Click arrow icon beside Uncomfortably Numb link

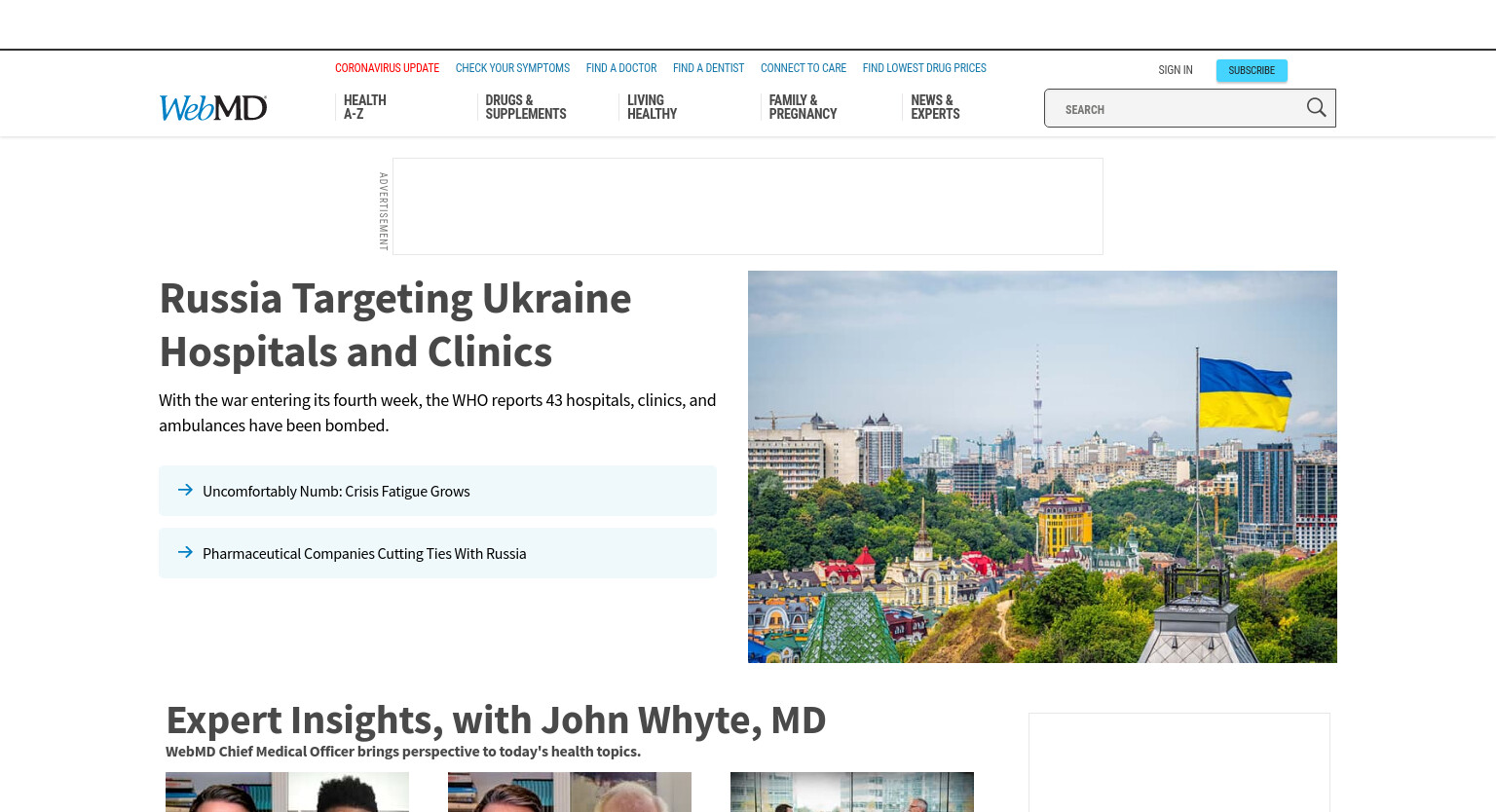pyautogui.click(x=185, y=490)
